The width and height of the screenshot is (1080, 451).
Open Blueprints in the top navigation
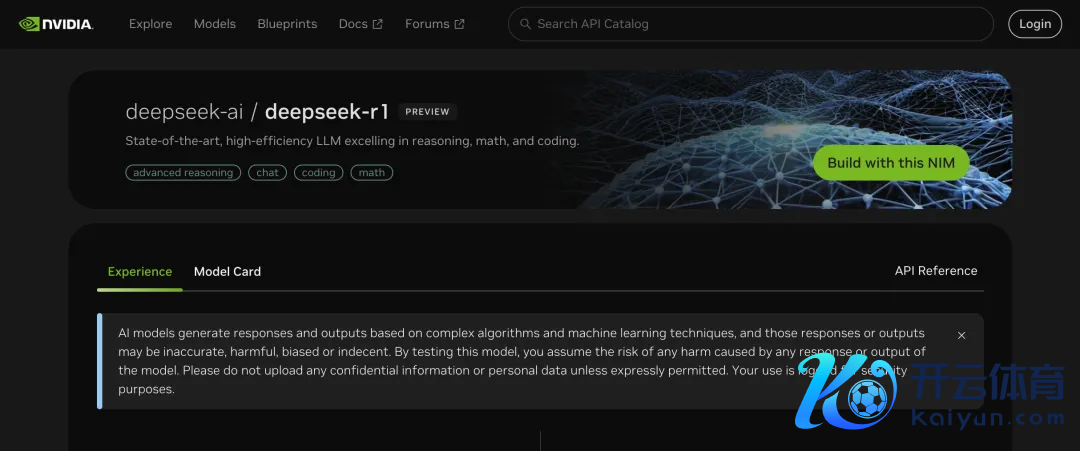coord(287,24)
